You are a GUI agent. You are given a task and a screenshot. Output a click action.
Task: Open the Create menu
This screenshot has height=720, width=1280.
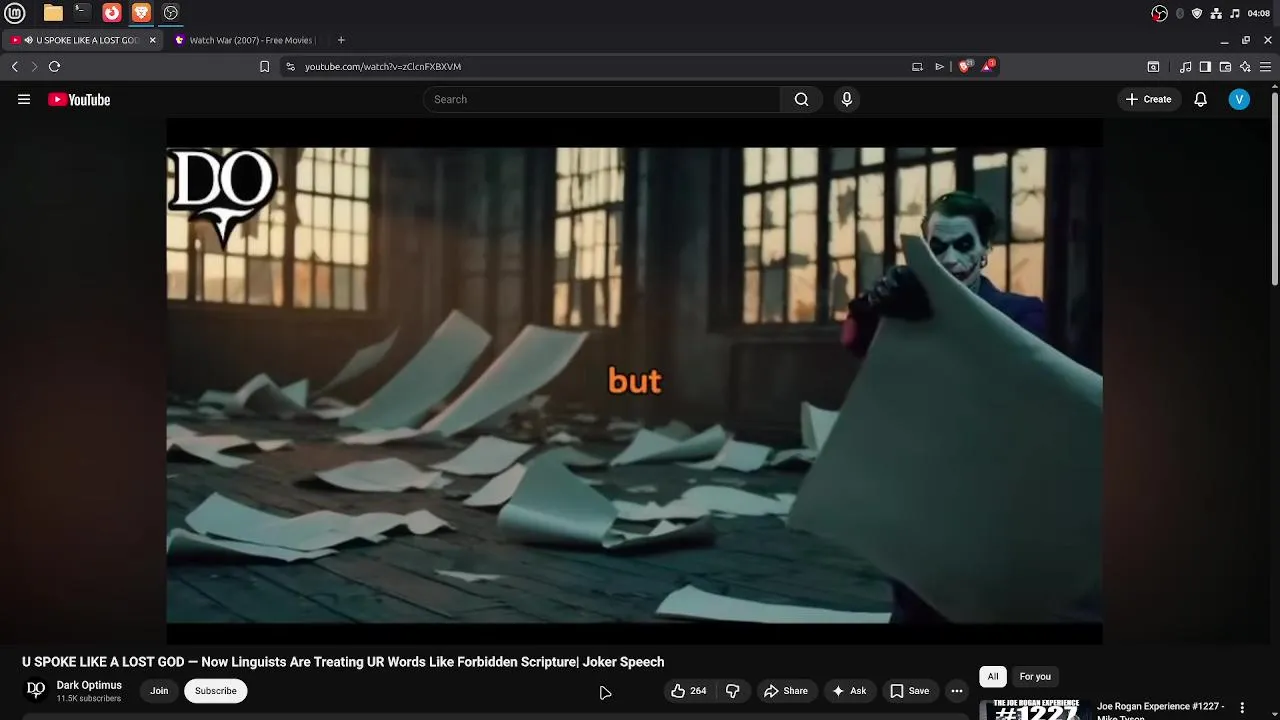1148,99
